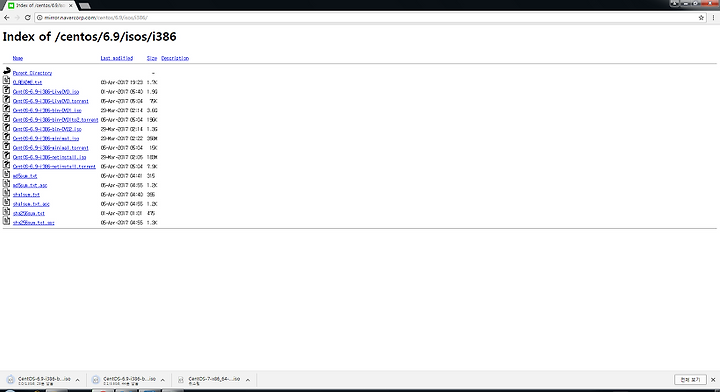Open the sha1sum.txt.asc link
Screen dimensions: 720x392
31,204
